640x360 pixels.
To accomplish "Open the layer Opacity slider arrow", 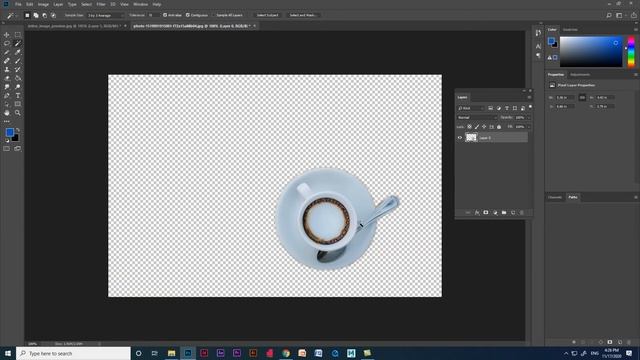I will [528, 118].
